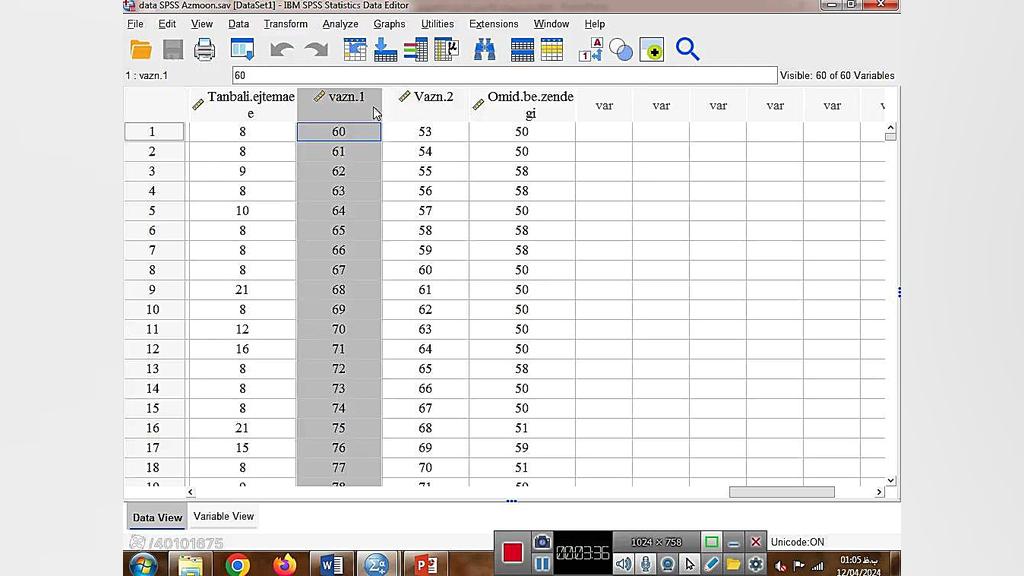Click the horizontal scrollbar thumb
This screenshot has height=576, width=1024.
coord(782,492)
